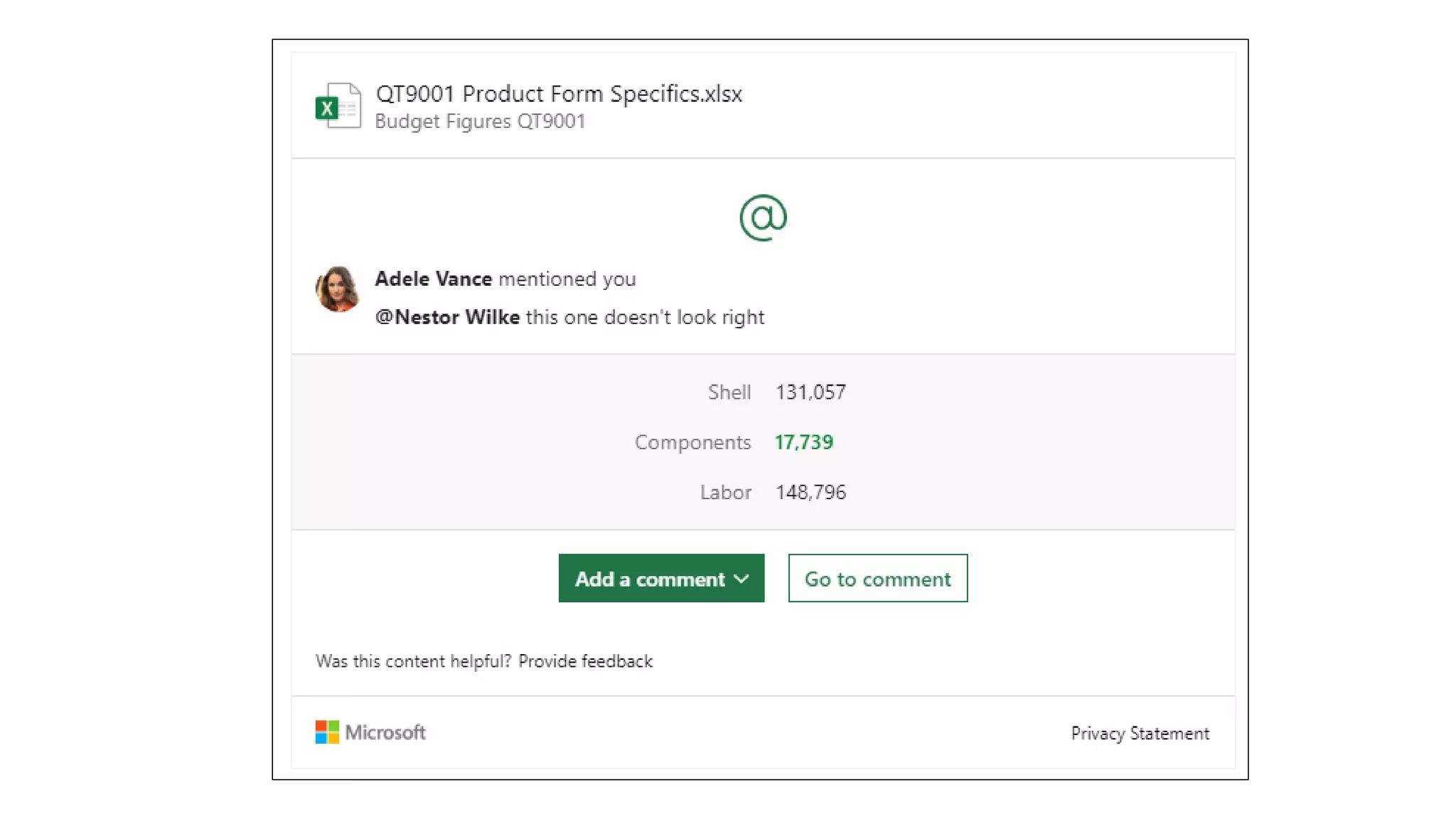The height and width of the screenshot is (819, 1456).
Task: Click the Adele Vance sender name
Action: point(433,279)
